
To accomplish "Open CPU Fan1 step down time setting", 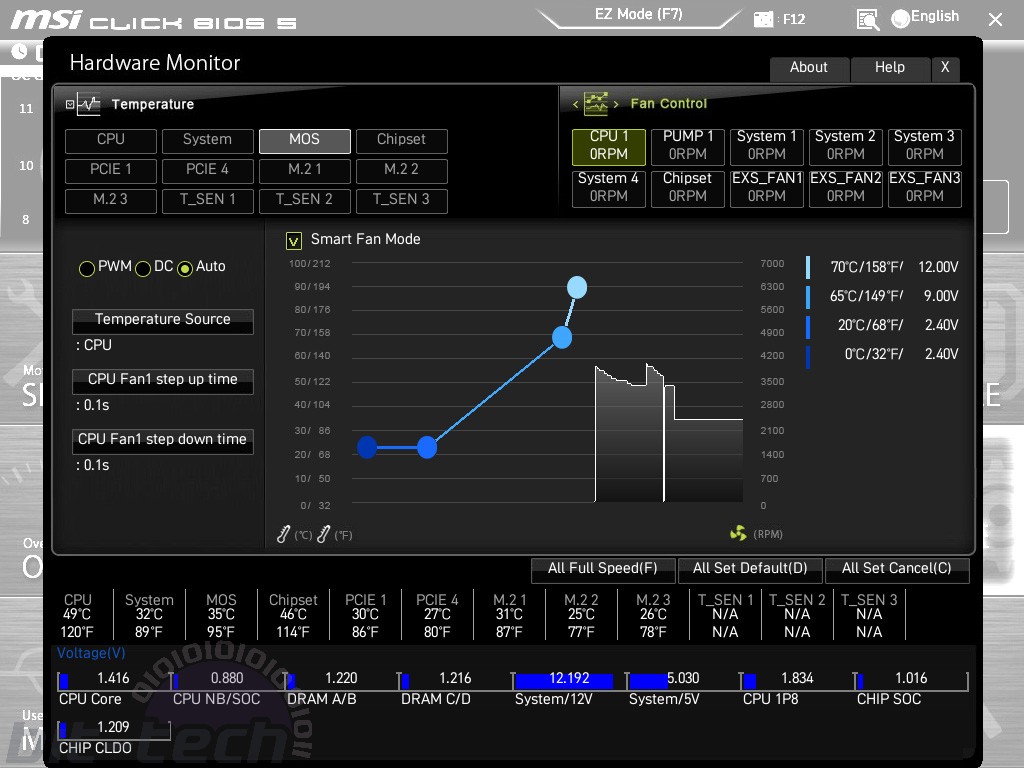I will tap(163, 441).
